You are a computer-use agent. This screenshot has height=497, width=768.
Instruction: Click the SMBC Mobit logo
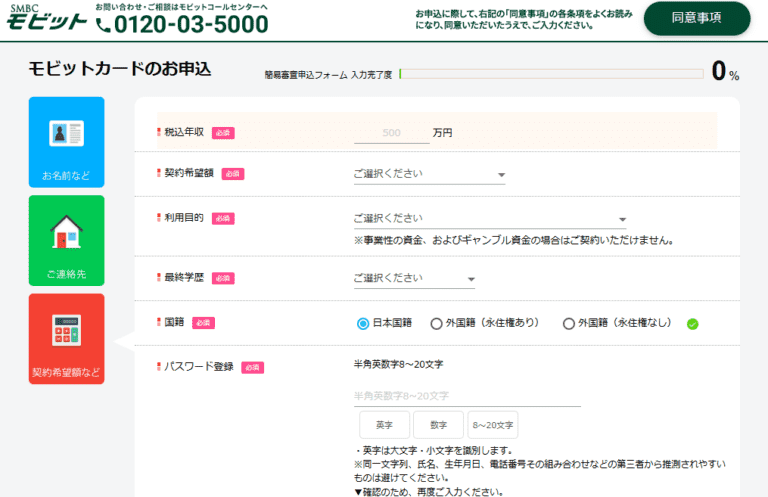click(43, 17)
